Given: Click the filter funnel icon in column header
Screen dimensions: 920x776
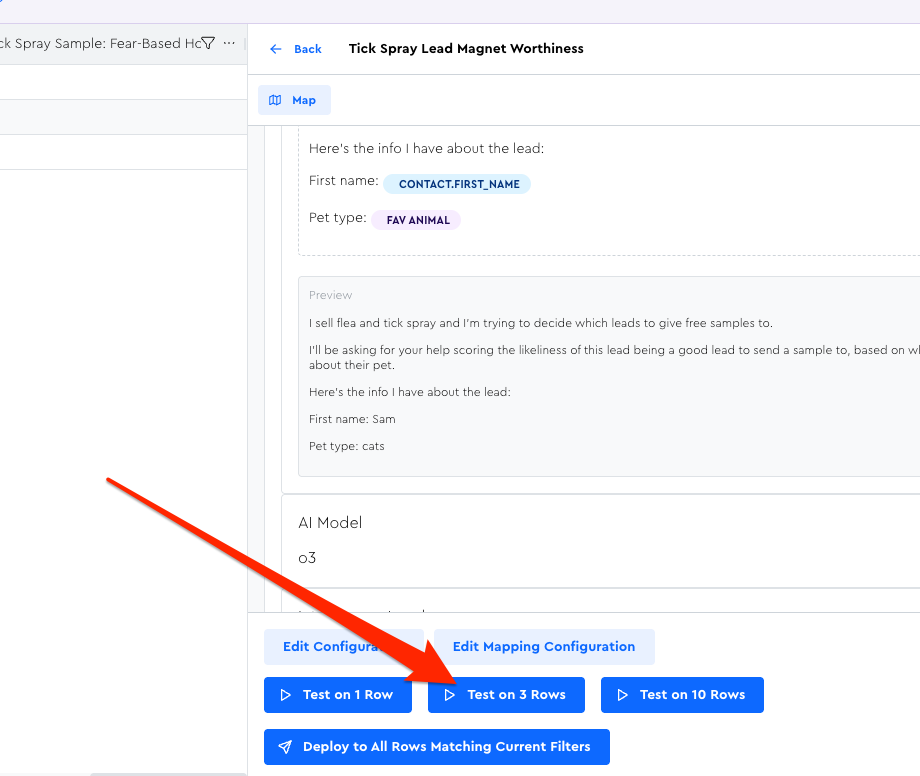Looking at the screenshot, I should click(208, 43).
